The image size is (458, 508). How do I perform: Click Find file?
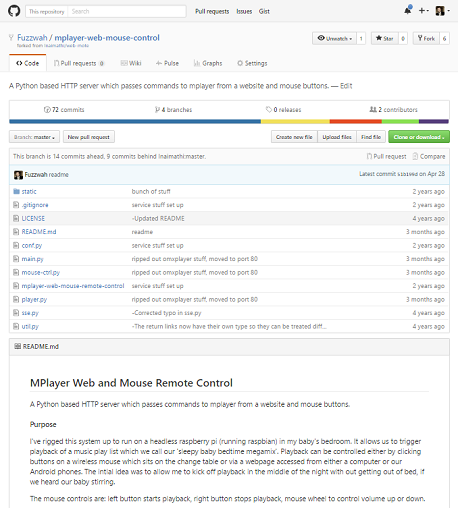point(371,137)
